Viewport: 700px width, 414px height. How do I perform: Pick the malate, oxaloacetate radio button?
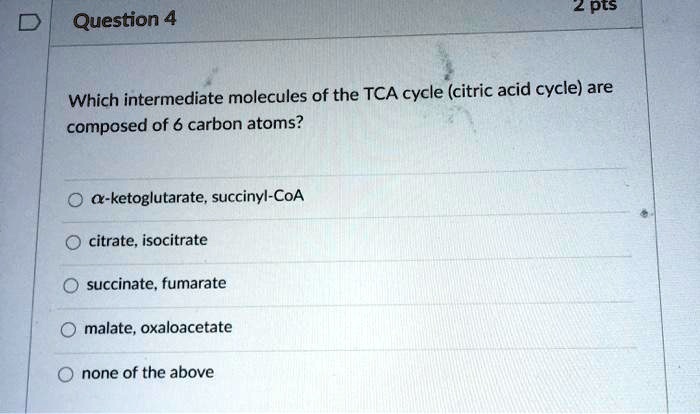click(68, 330)
